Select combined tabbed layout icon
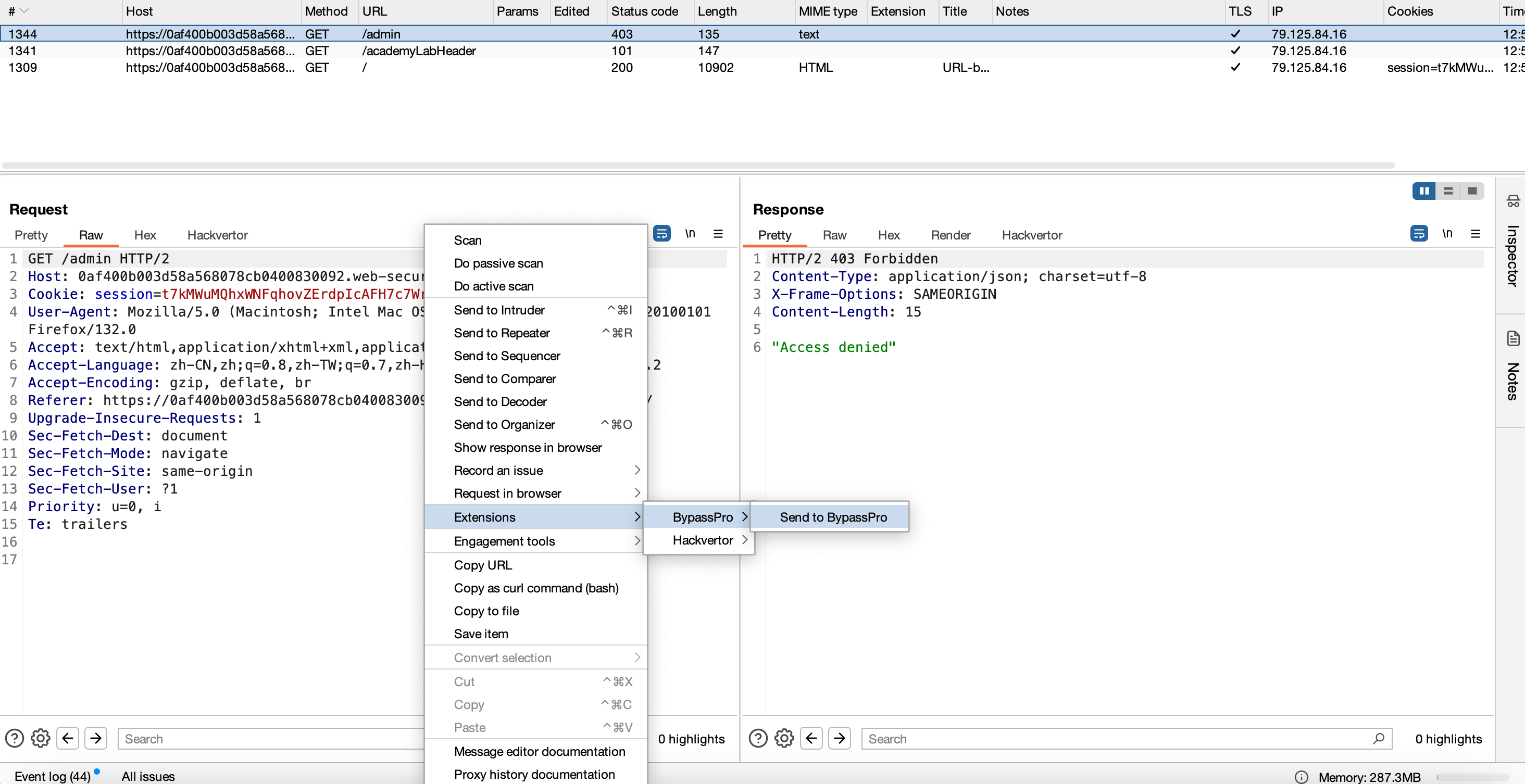This screenshot has width=1525, height=784. click(1472, 191)
